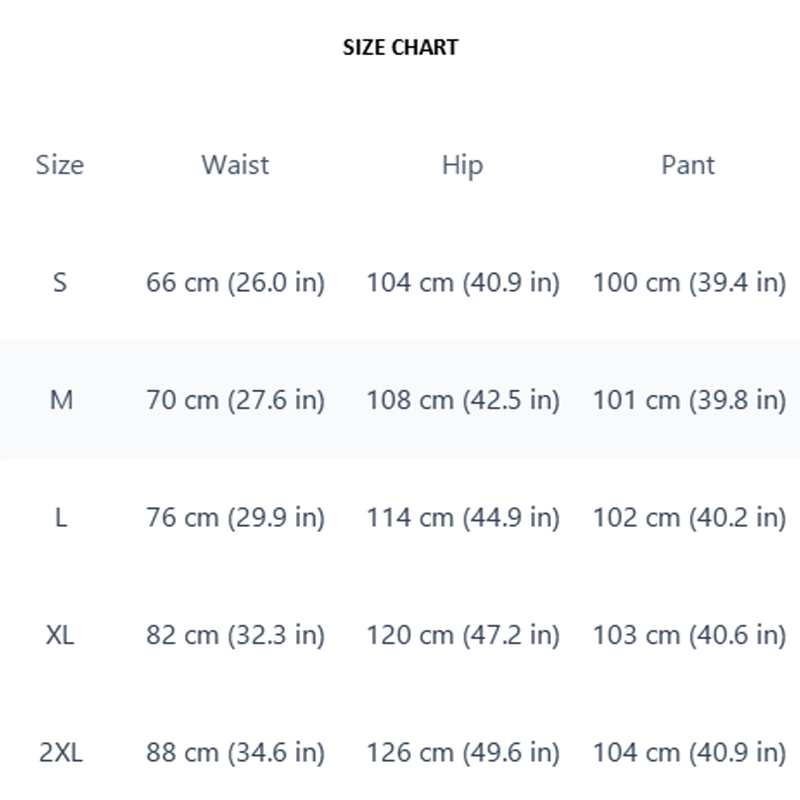Select pant value 100 cm (39.4 in)
Viewport: 800px width, 800px height.
click(x=689, y=283)
